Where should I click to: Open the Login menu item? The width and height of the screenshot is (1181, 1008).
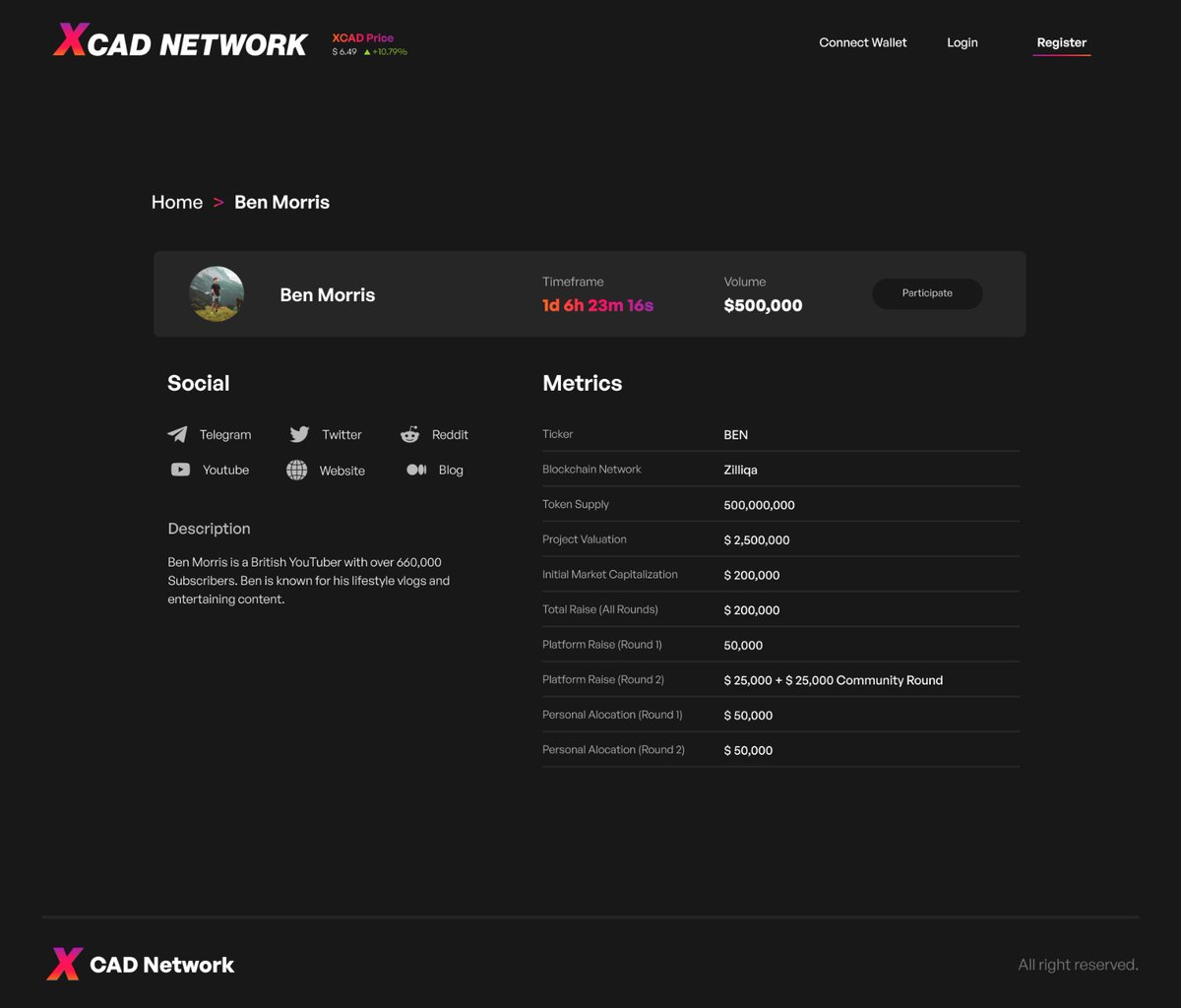click(x=963, y=42)
